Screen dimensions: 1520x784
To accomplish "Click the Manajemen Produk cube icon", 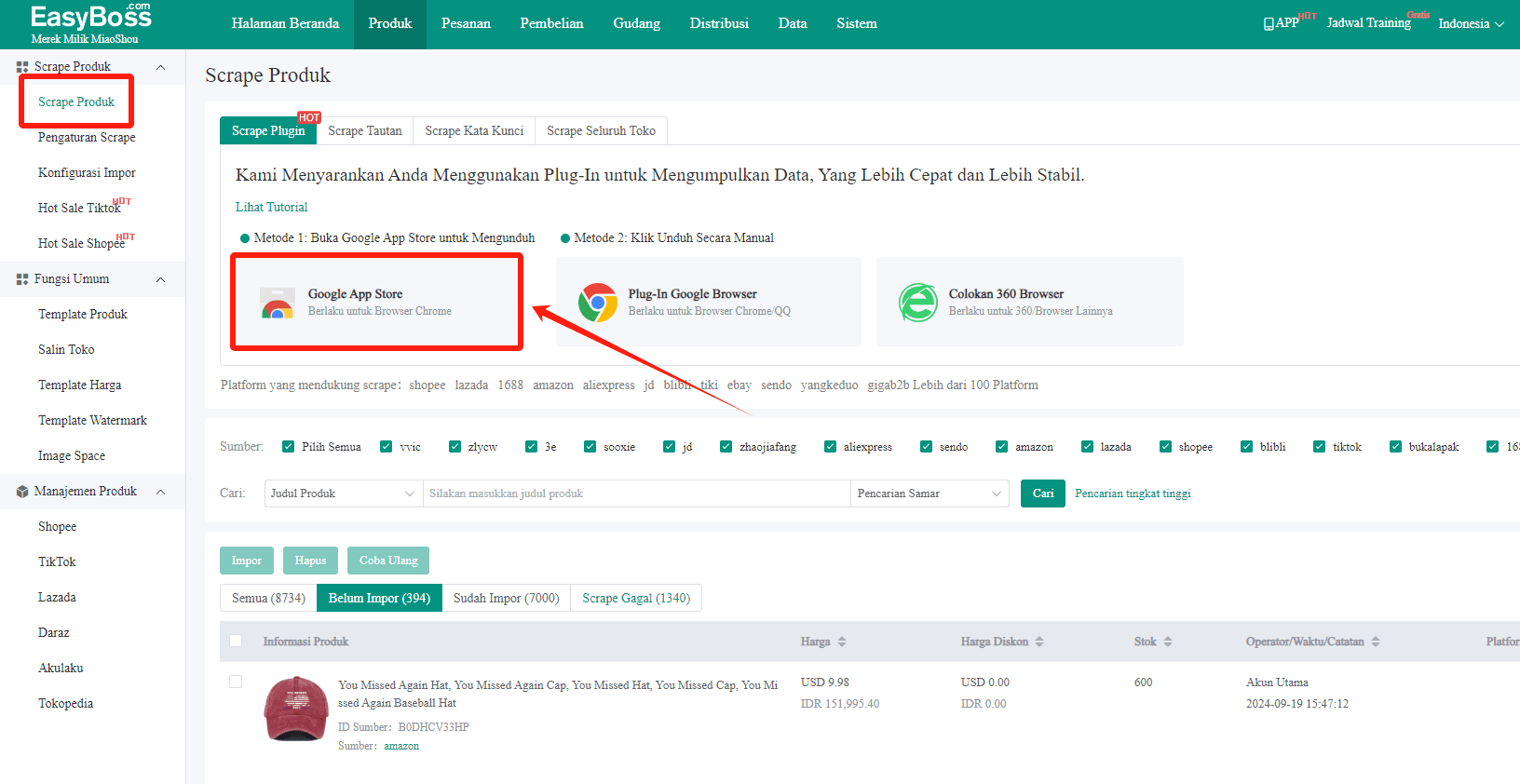I will pos(22,492).
